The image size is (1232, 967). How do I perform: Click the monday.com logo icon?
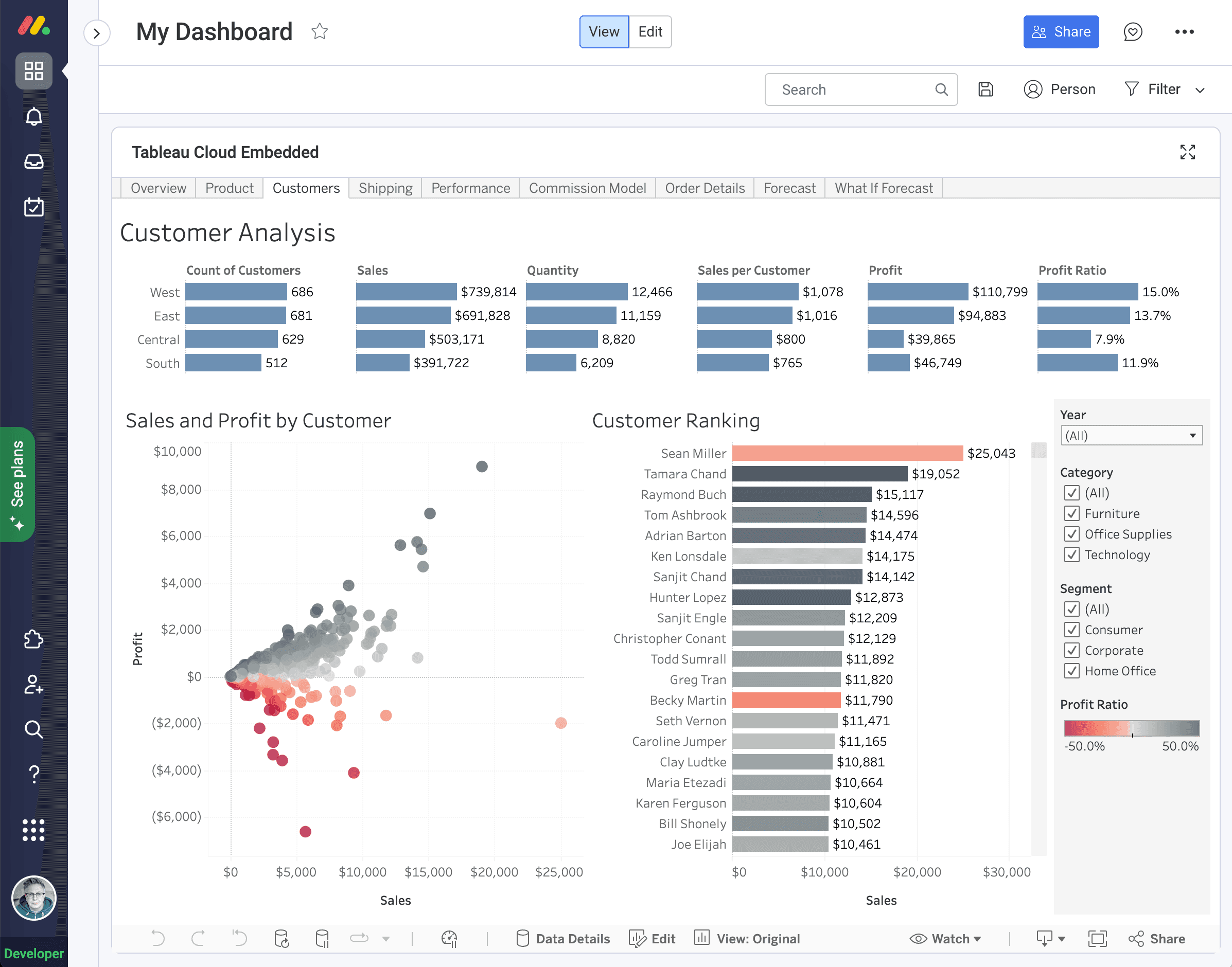(33, 26)
